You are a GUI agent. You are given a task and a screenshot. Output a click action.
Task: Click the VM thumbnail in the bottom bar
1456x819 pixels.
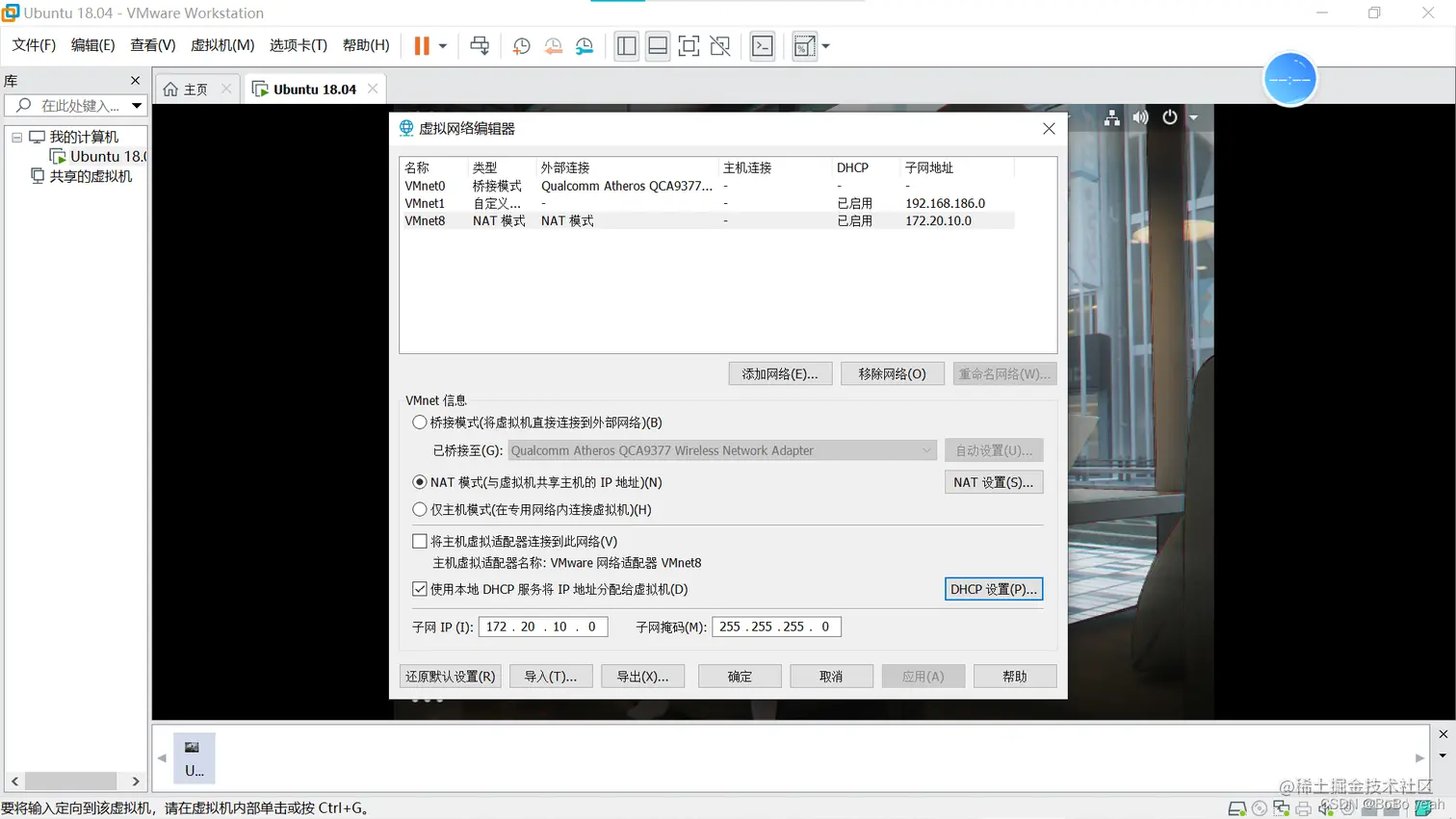click(x=194, y=758)
